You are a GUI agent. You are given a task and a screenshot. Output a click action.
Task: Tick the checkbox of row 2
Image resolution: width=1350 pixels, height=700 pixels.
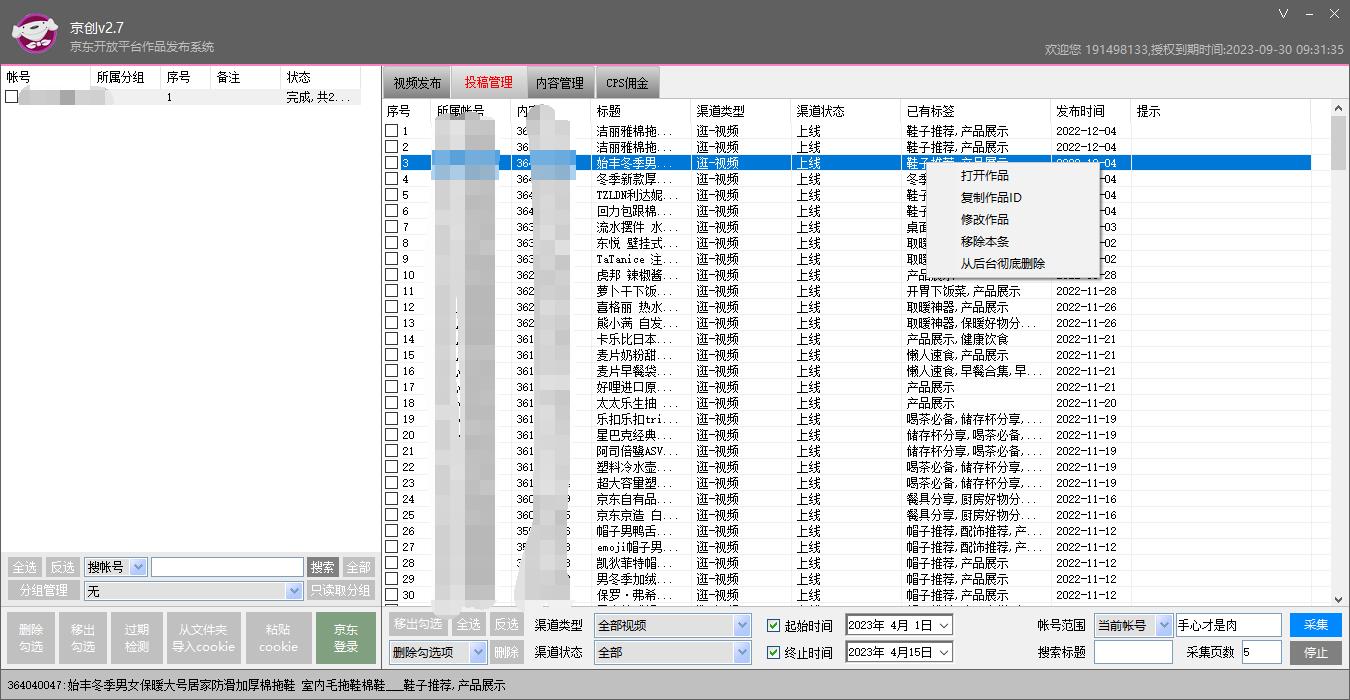392,147
